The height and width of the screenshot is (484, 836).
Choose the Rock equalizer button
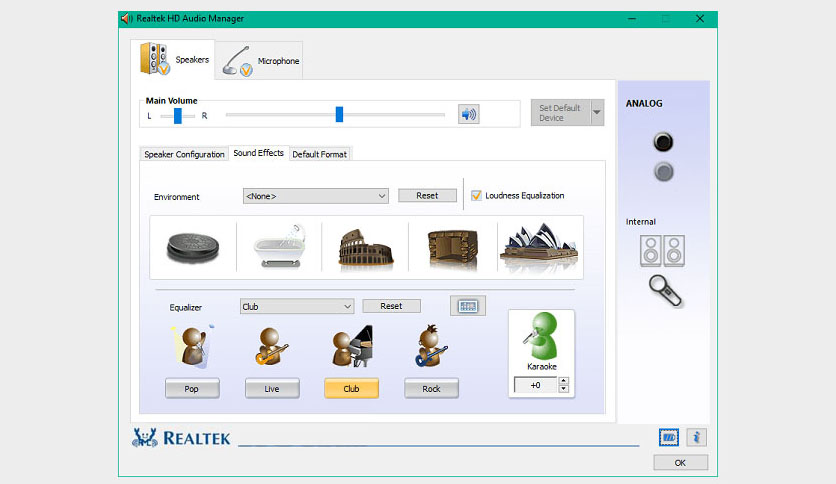[x=431, y=389]
